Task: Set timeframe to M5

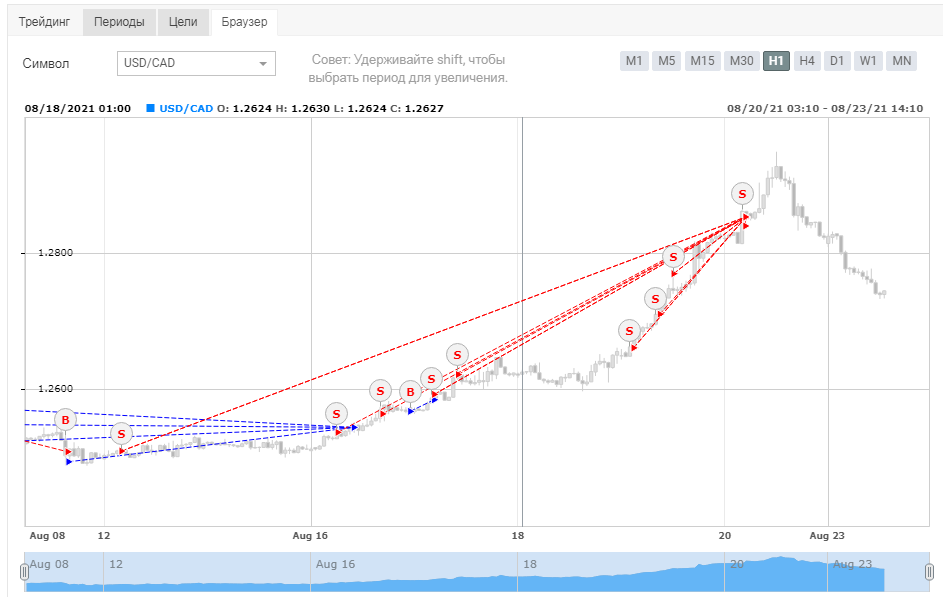Action: pyautogui.click(x=666, y=61)
